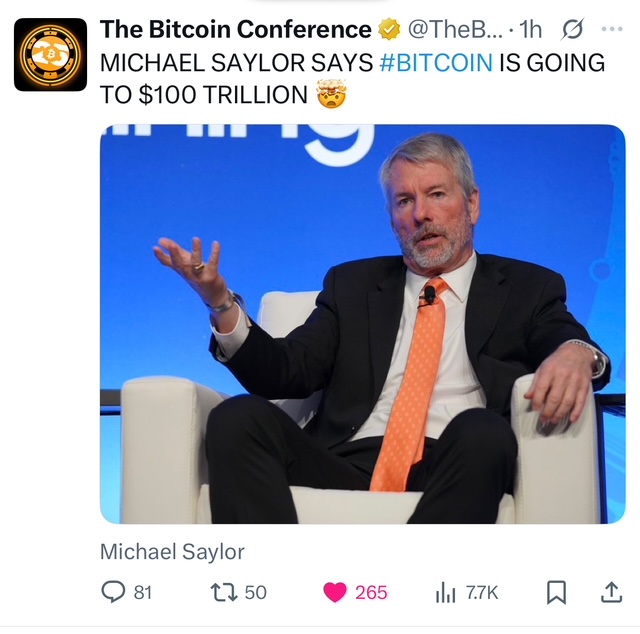Image resolution: width=640 pixels, height=634 pixels.
Task: Open The Bitcoin Conference profile avatar
Action: [50, 54]
